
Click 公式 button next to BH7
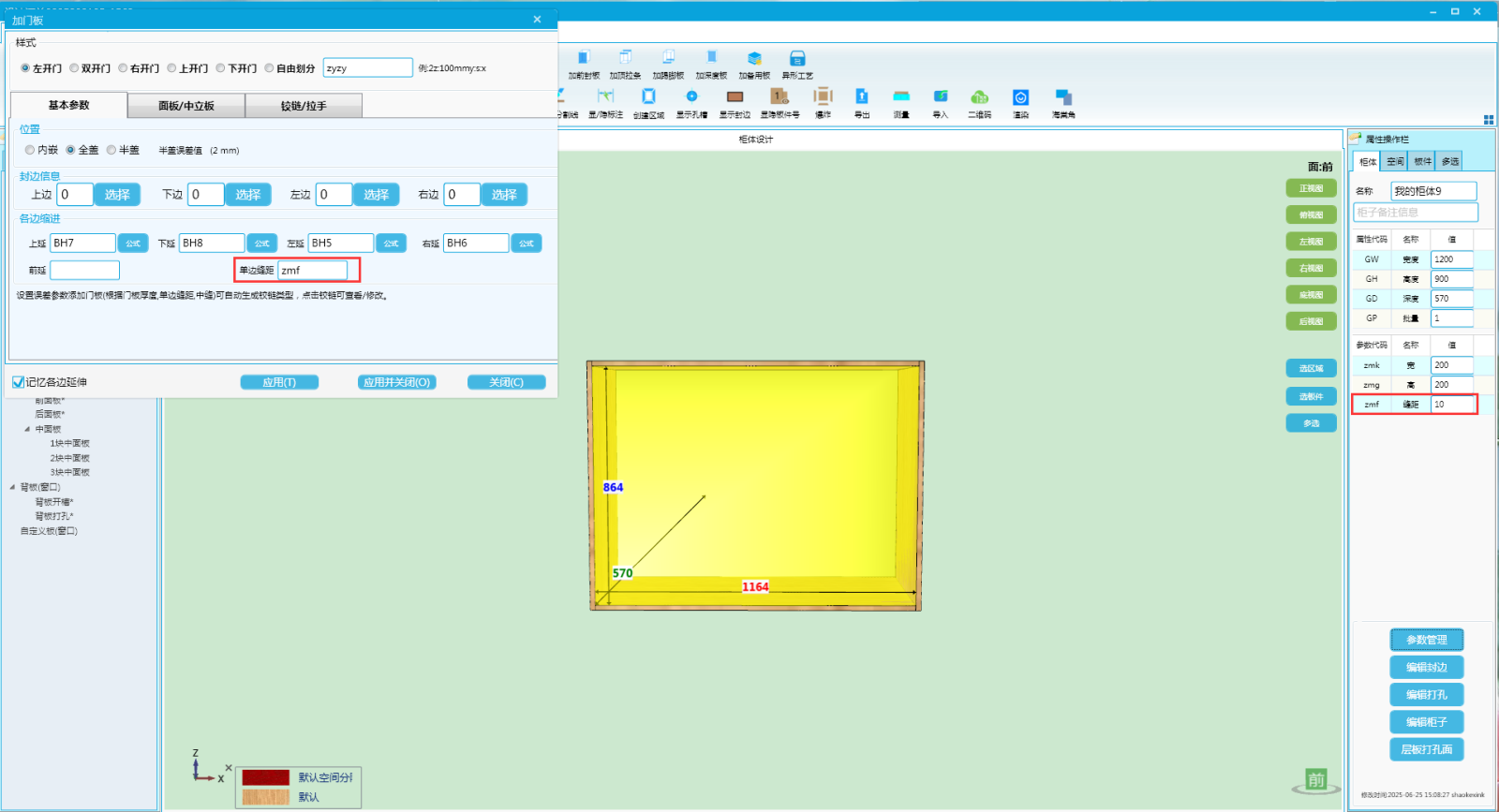click(133, 244)
